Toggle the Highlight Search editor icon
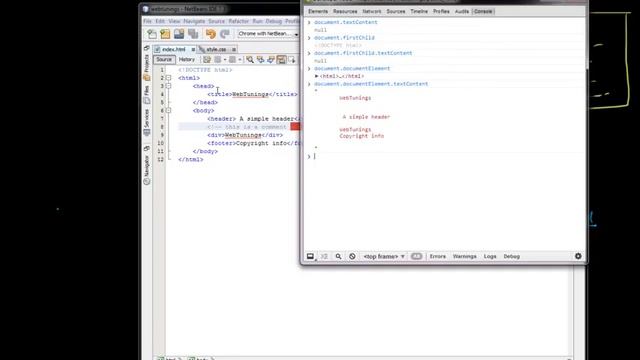 coord(281,60)
